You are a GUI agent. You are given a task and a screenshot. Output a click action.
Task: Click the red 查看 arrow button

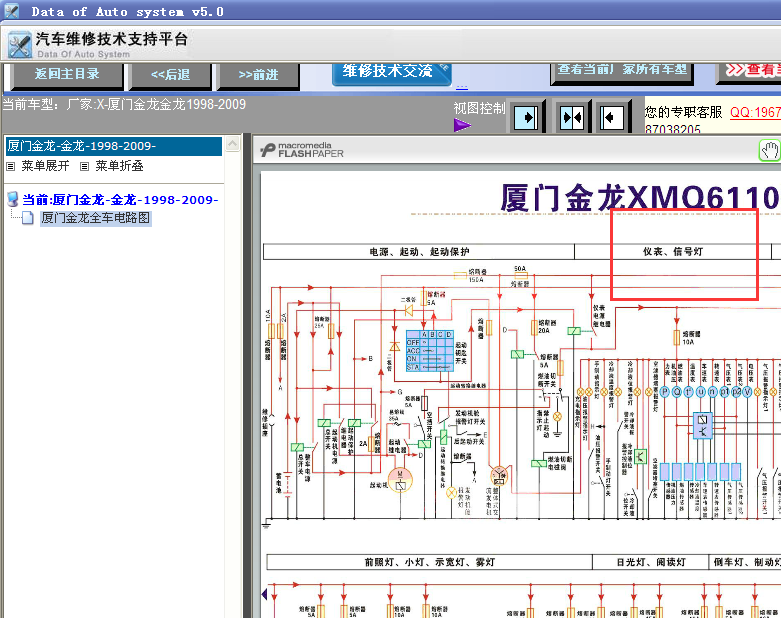pyautogui.click(x=750, y=72)
